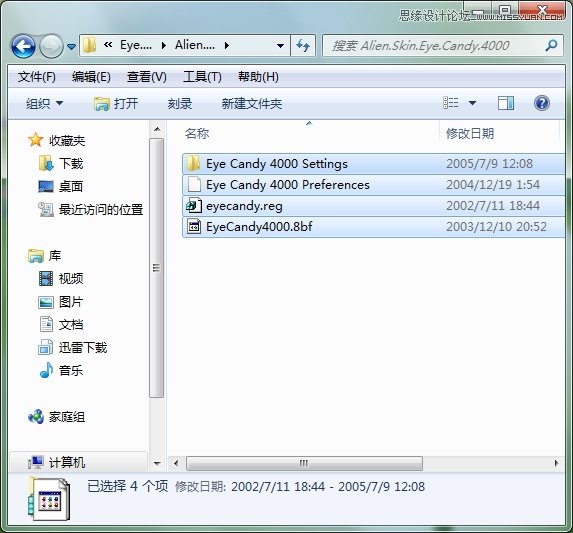Click the refresh button beside address bar
Image resolution: width=573 pixels, height=533 pixels.
[303, 46]
